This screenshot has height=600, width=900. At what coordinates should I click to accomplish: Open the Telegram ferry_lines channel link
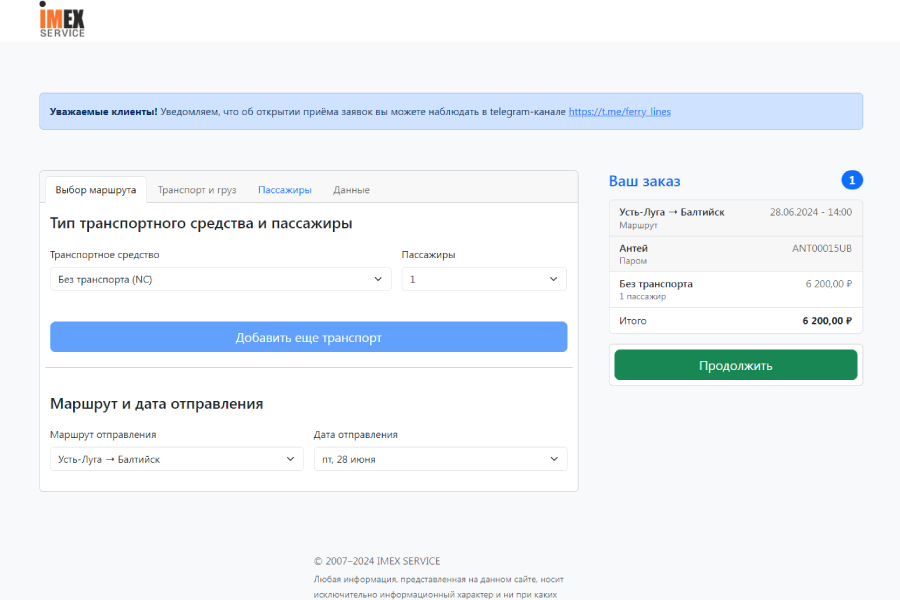[619, 112]
